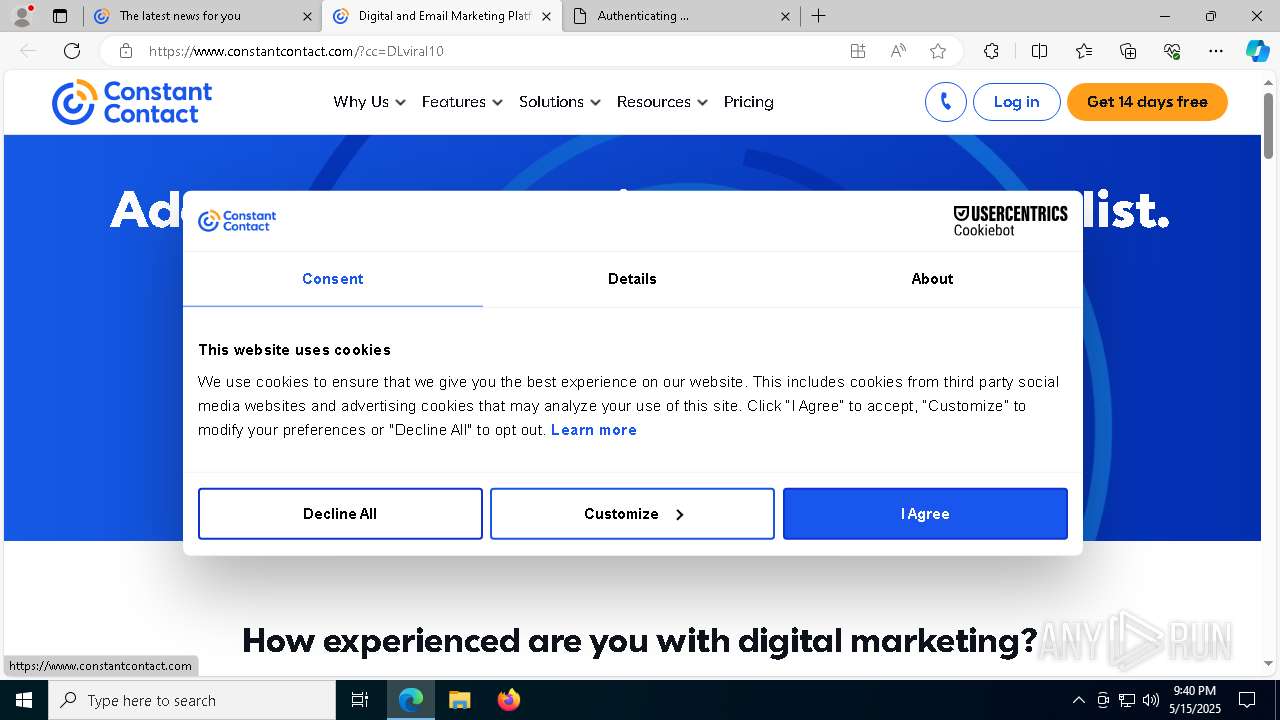Image resolution: width=1280 pixels, height=720 pixels.
Task: Open a new tab with plus icon
Action: click(x=818, y=16)
